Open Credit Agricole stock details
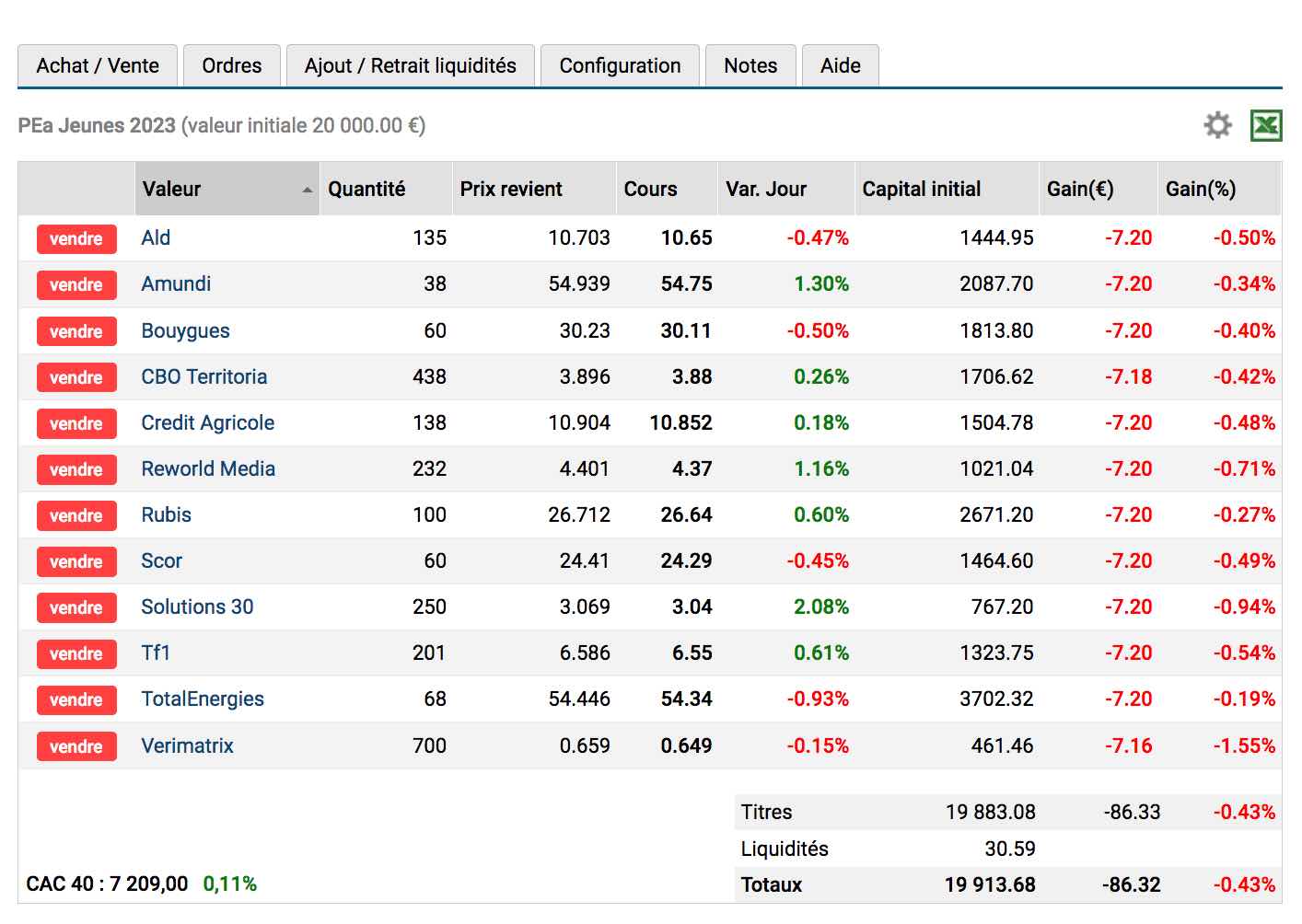1302x924 pixels. (207, 422)
